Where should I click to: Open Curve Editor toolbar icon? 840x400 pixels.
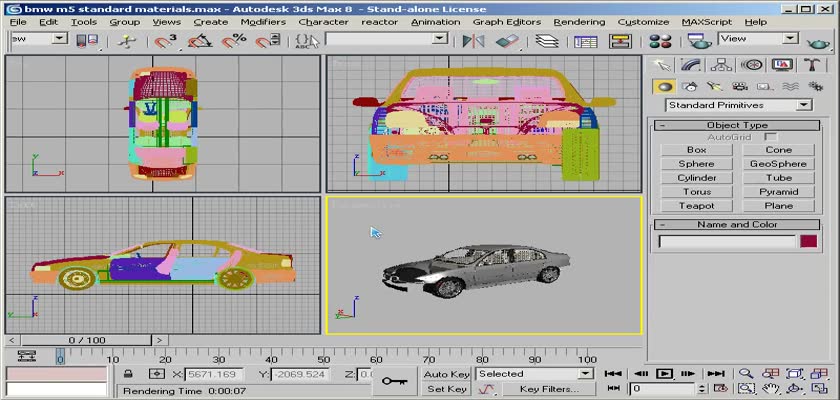(585, 41)
